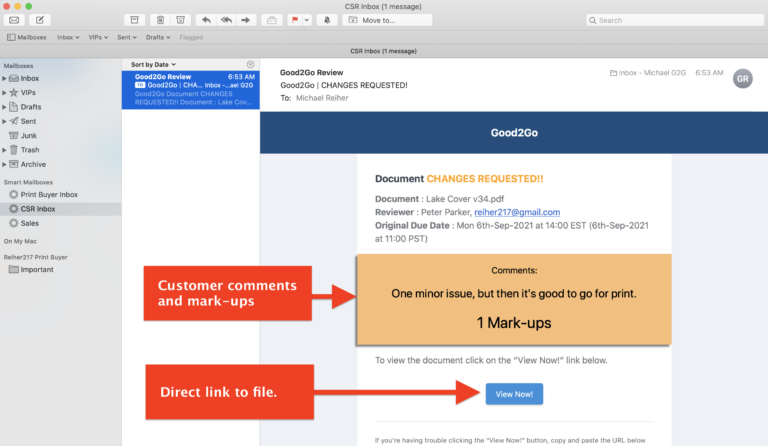Change the Sort by Date option
The width and height of the screenshot is (768, 446).
point(153,65)
